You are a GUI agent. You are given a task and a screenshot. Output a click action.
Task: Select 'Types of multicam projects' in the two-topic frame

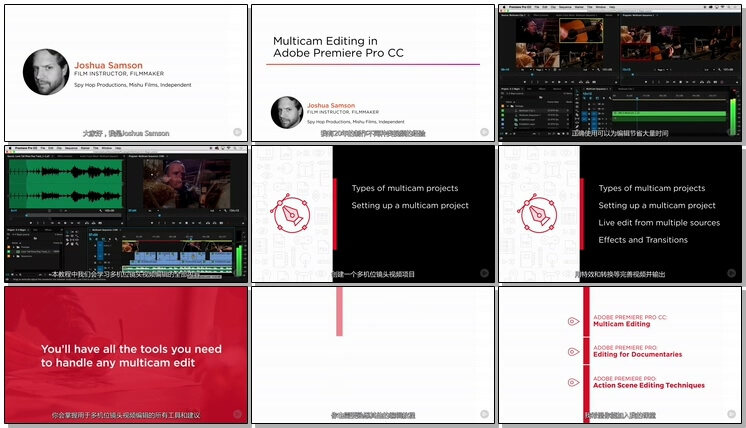(x=405, y=188)
